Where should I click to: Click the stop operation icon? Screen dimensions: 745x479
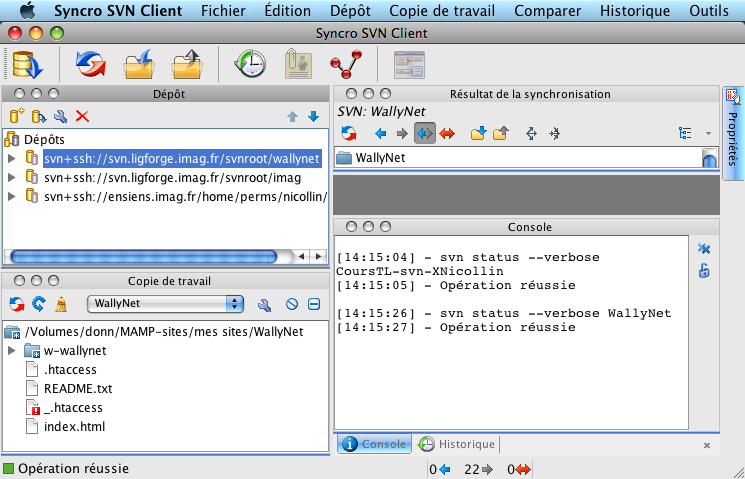click(x=292, y=304)
